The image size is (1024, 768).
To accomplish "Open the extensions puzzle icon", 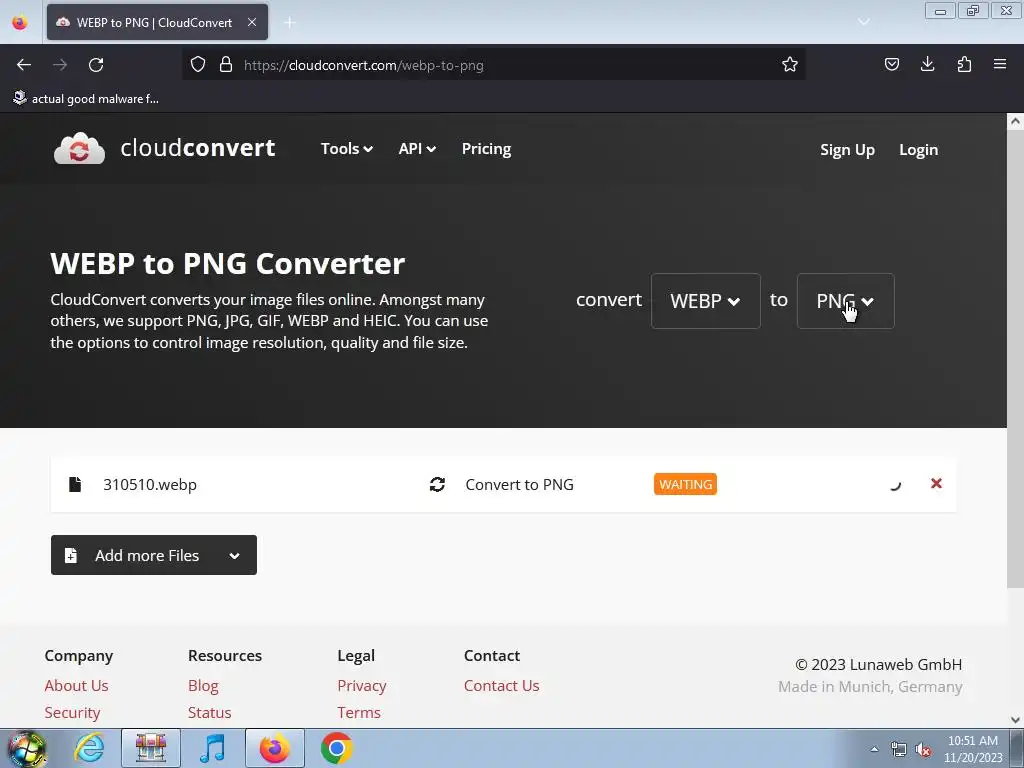I will [964, 65].
